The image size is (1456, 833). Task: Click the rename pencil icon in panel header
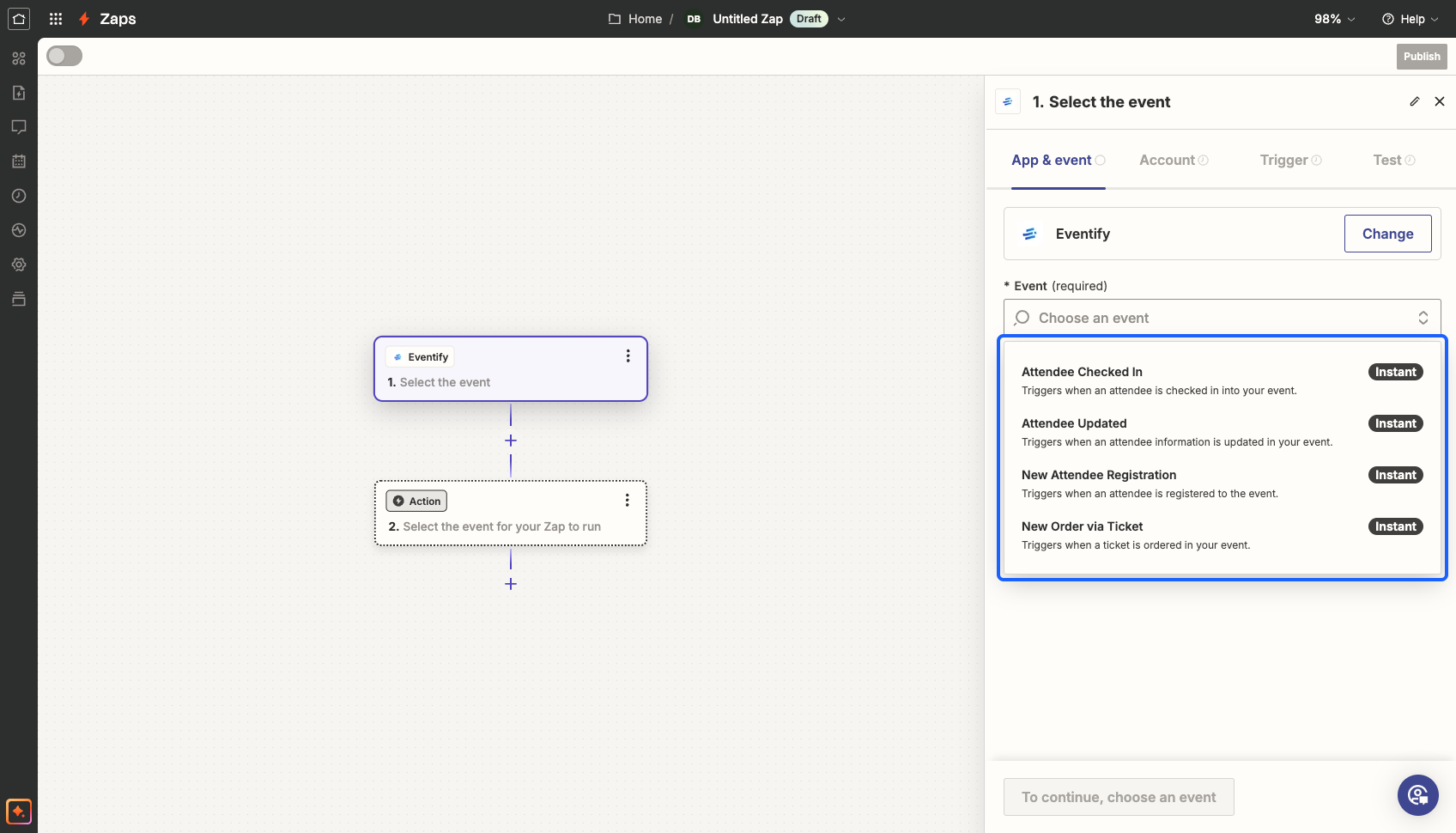pyautogui.click(x=1415, y=101)
